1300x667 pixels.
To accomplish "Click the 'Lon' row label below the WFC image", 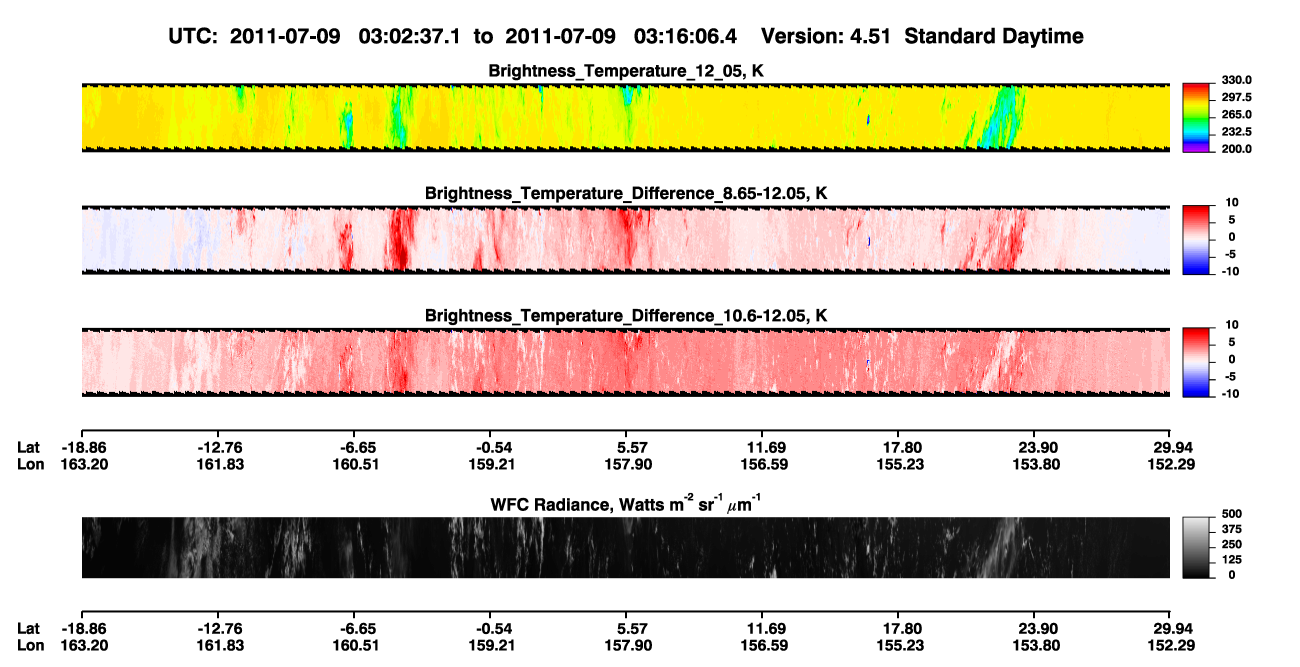I will tap(30, 644).
